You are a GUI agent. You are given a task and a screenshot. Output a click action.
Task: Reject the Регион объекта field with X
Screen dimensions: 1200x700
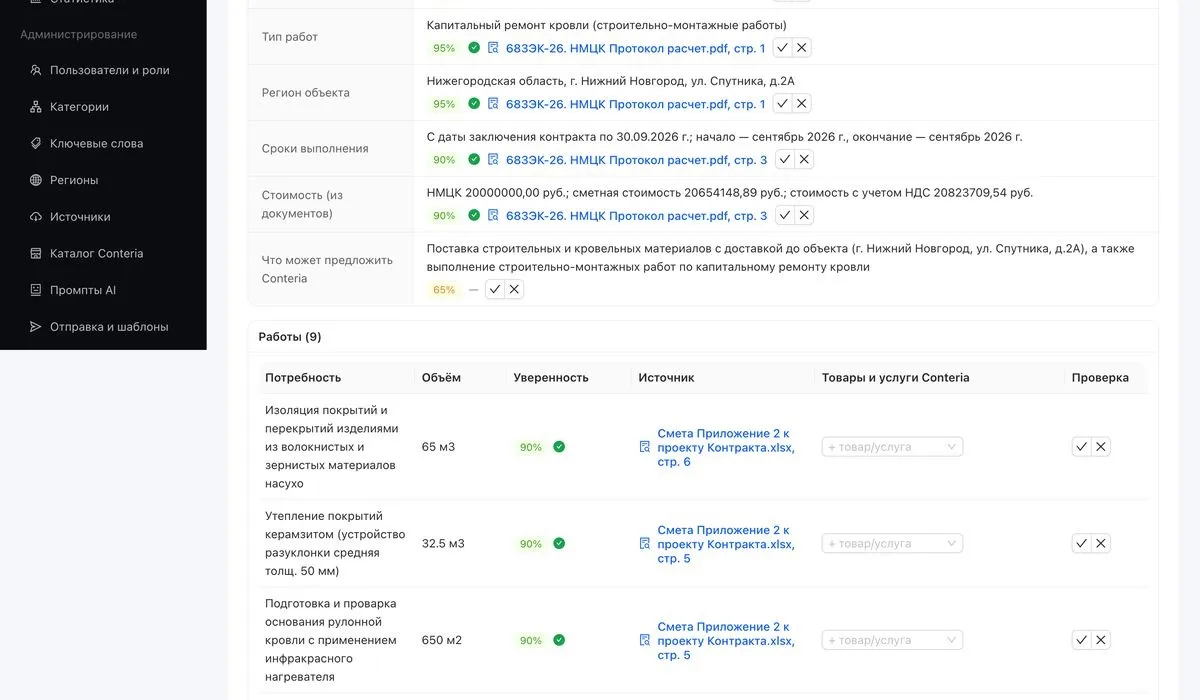click(x=802, y=104)
